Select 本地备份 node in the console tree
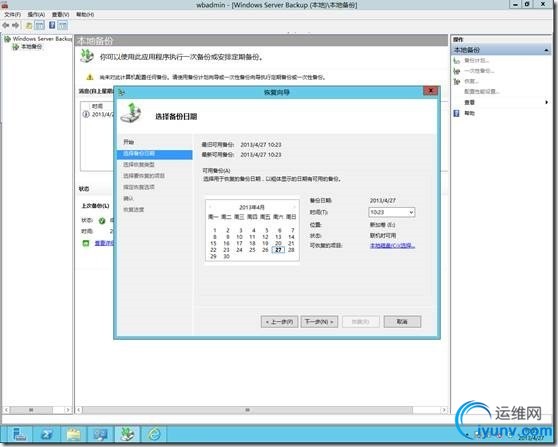Viewport: 558px width, 447px height. pyautogui.click(x=31, y=47)
